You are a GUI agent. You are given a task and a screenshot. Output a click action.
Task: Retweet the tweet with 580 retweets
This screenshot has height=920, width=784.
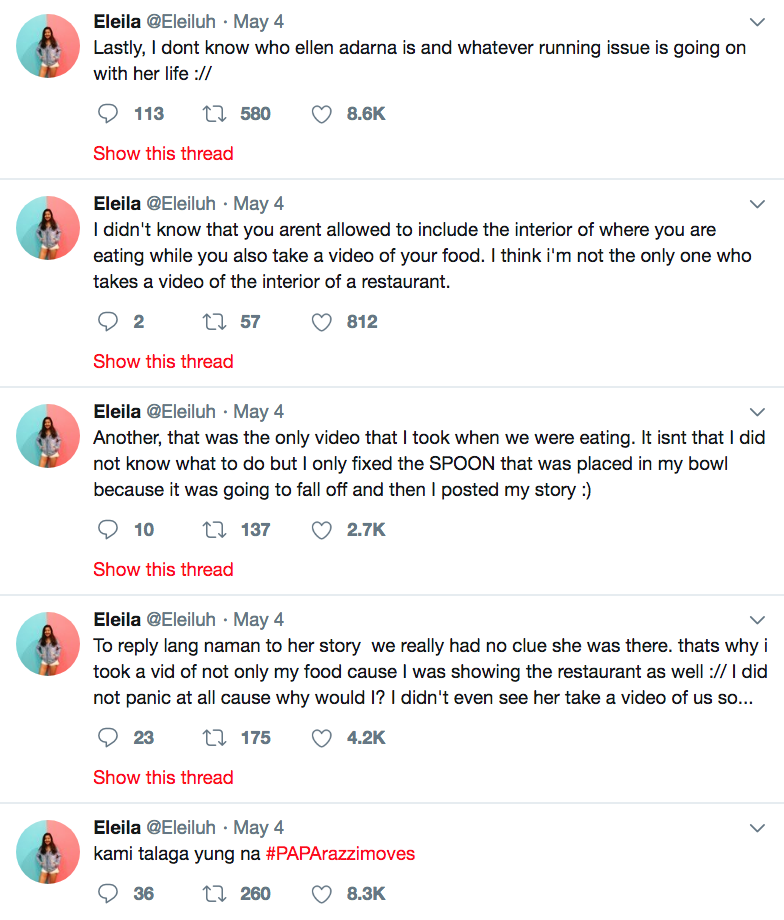click(213, 114)
